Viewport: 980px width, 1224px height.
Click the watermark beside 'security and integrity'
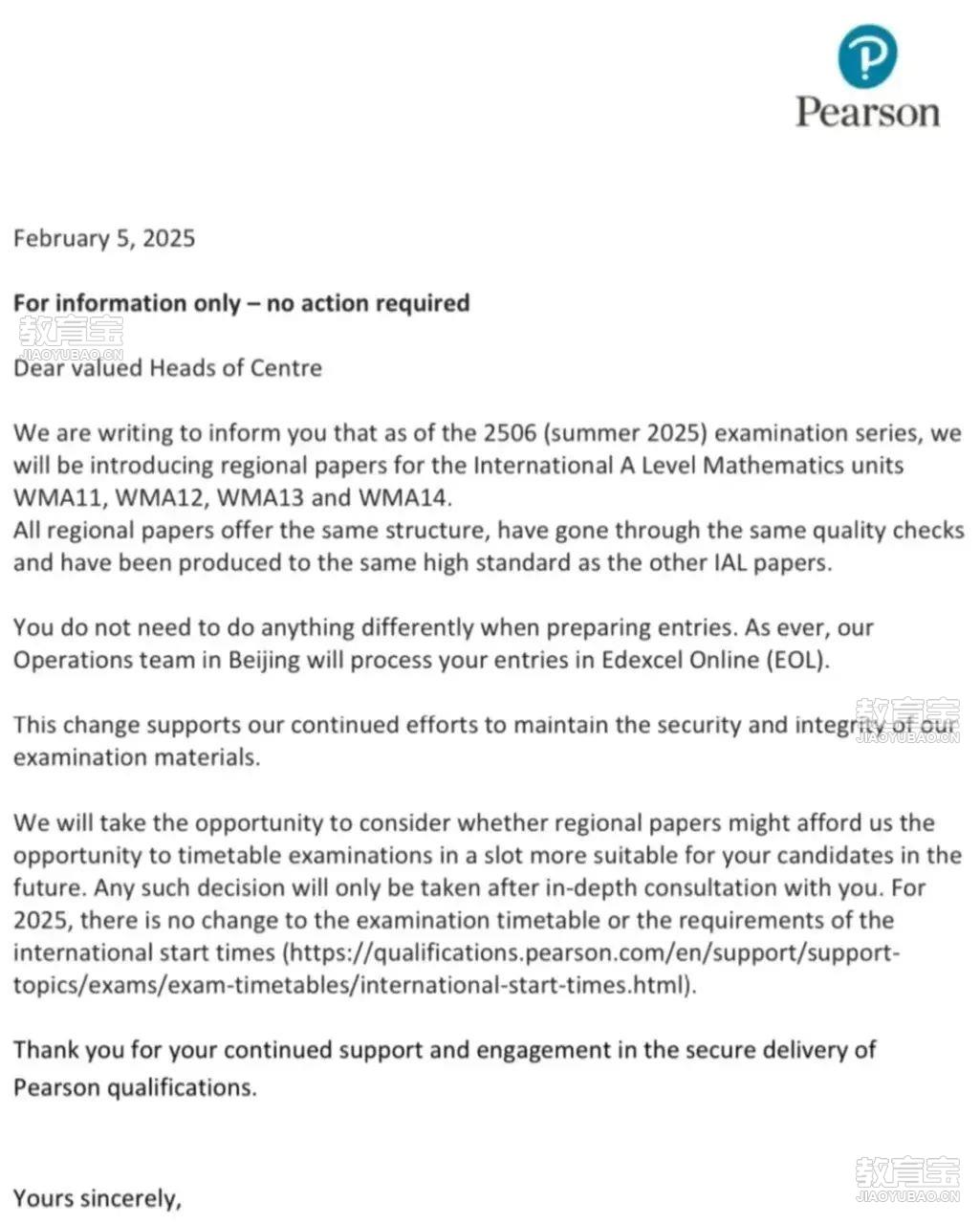pyautogui.click(x=907, y=720)
